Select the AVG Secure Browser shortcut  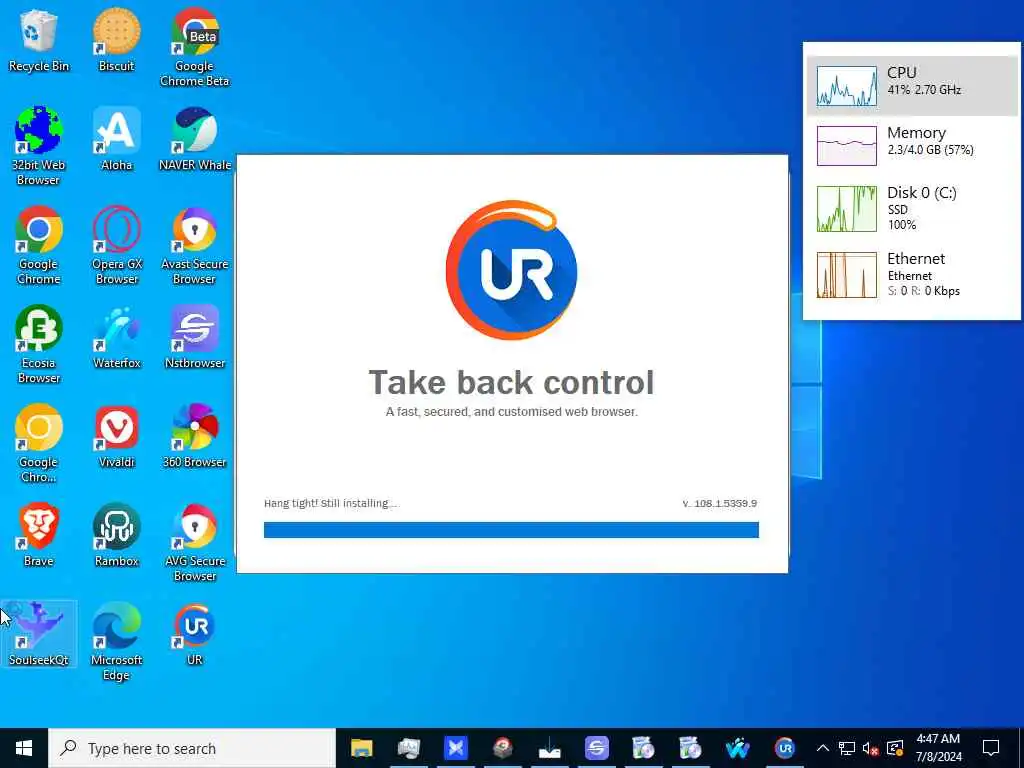[195, 543]
